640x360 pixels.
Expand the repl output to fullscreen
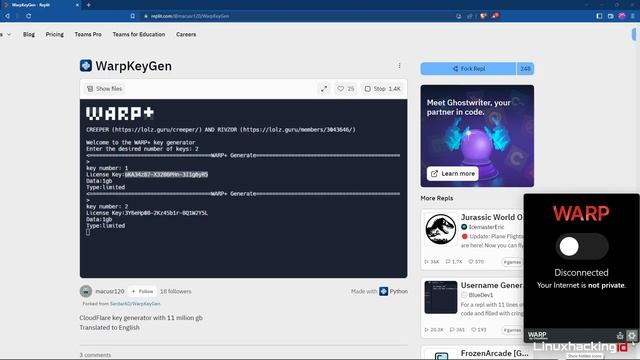pyautogui.click(x=324, y=89)
